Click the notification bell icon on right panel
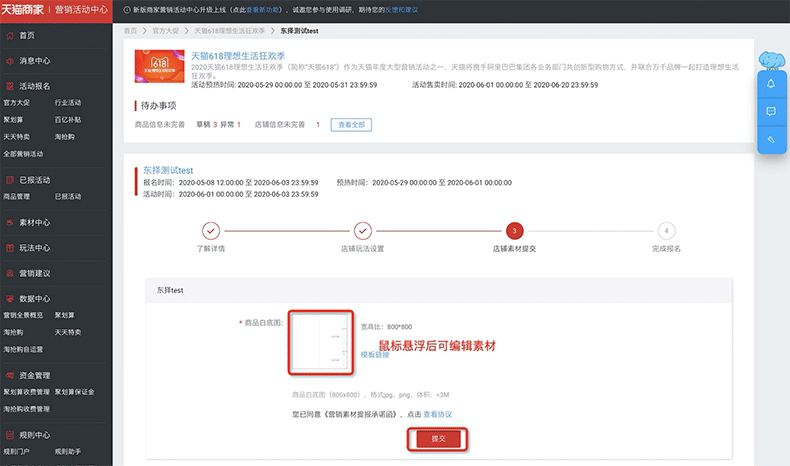Screen dimensions: 790x466 click(x=771, y=83)
